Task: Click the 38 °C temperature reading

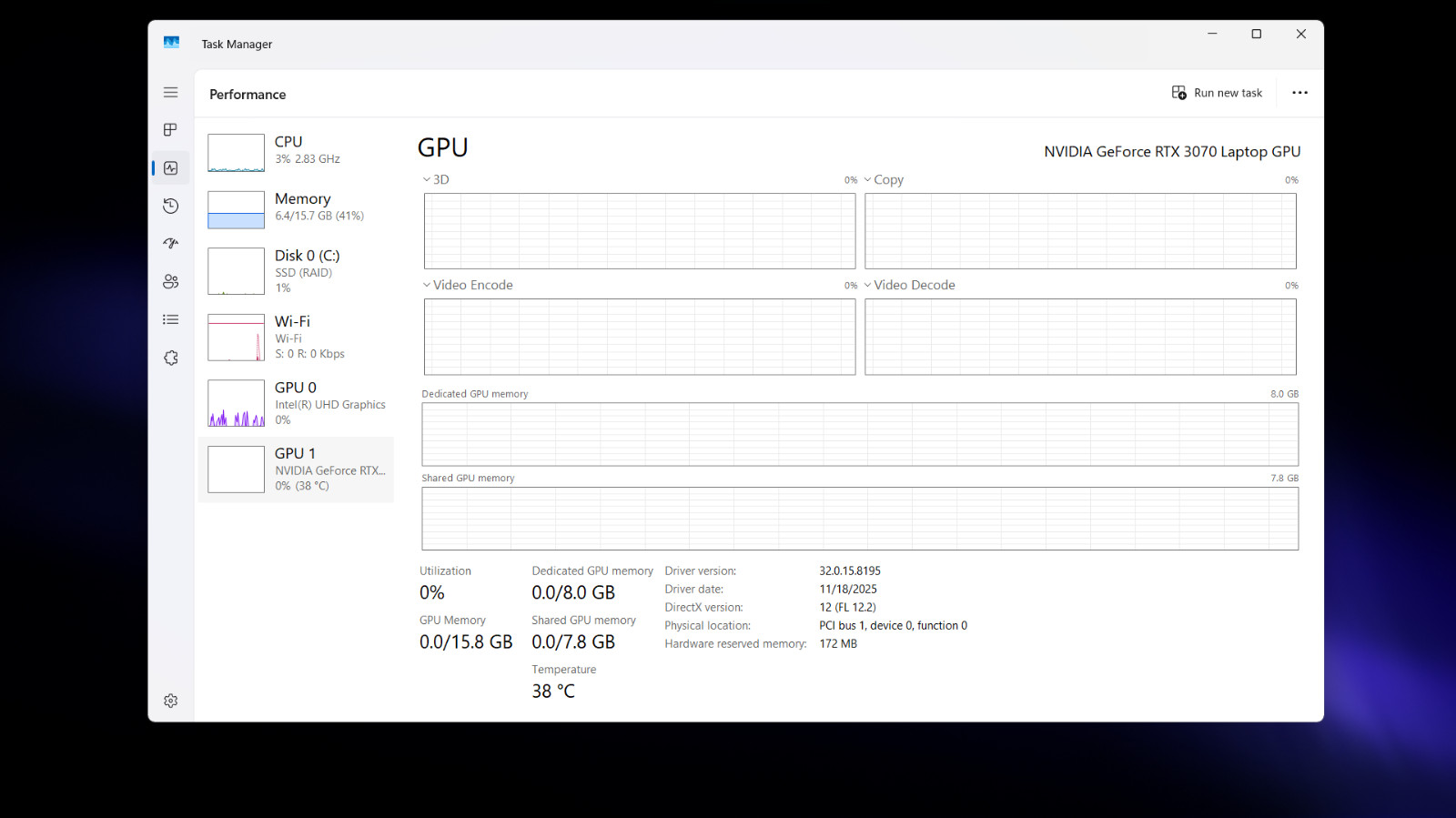Action: point(553,692)
